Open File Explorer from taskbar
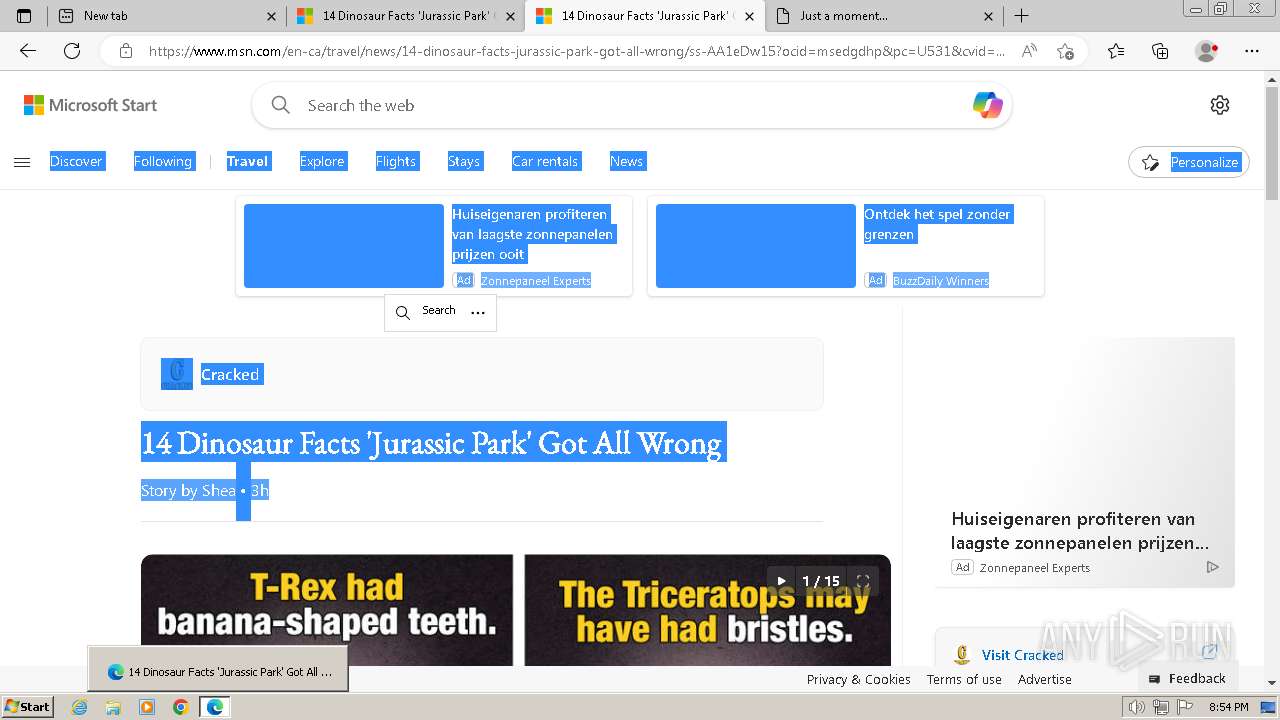 (113, 707)
